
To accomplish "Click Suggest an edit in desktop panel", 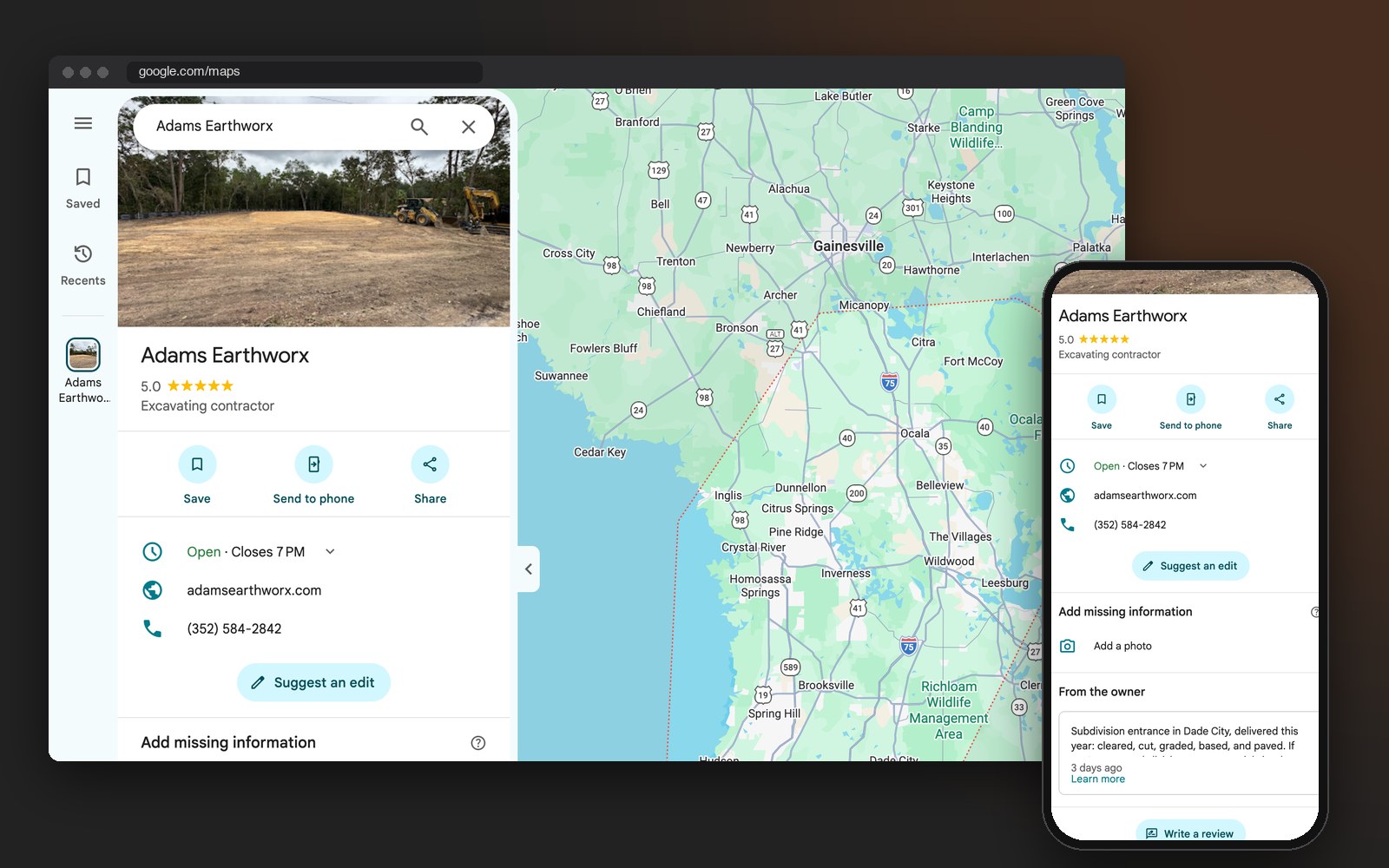I will (x=313, y=682).
